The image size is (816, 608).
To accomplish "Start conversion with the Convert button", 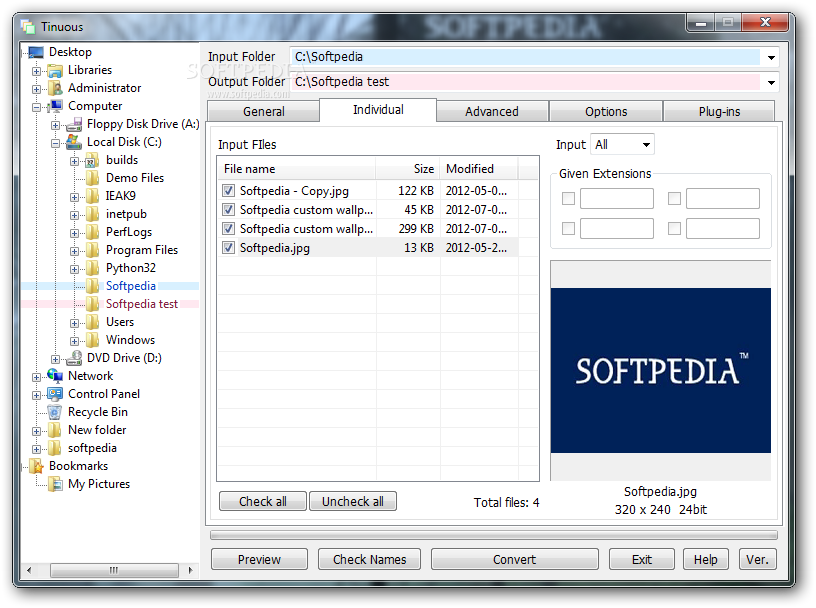I will [x=515, y=560].
